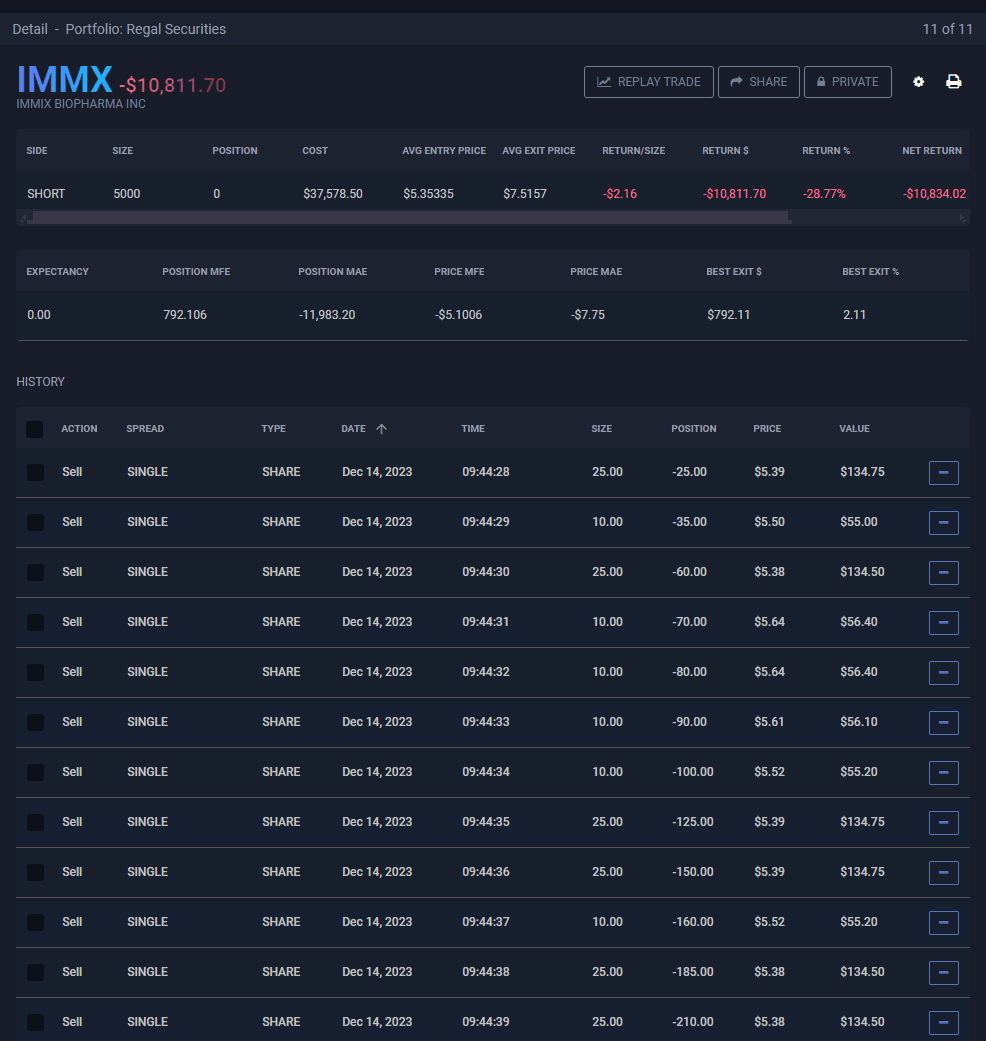The width and height of the screenshot is (986, 1041).
Task: Sort history by Time column header
Action: tap(473, 429)
